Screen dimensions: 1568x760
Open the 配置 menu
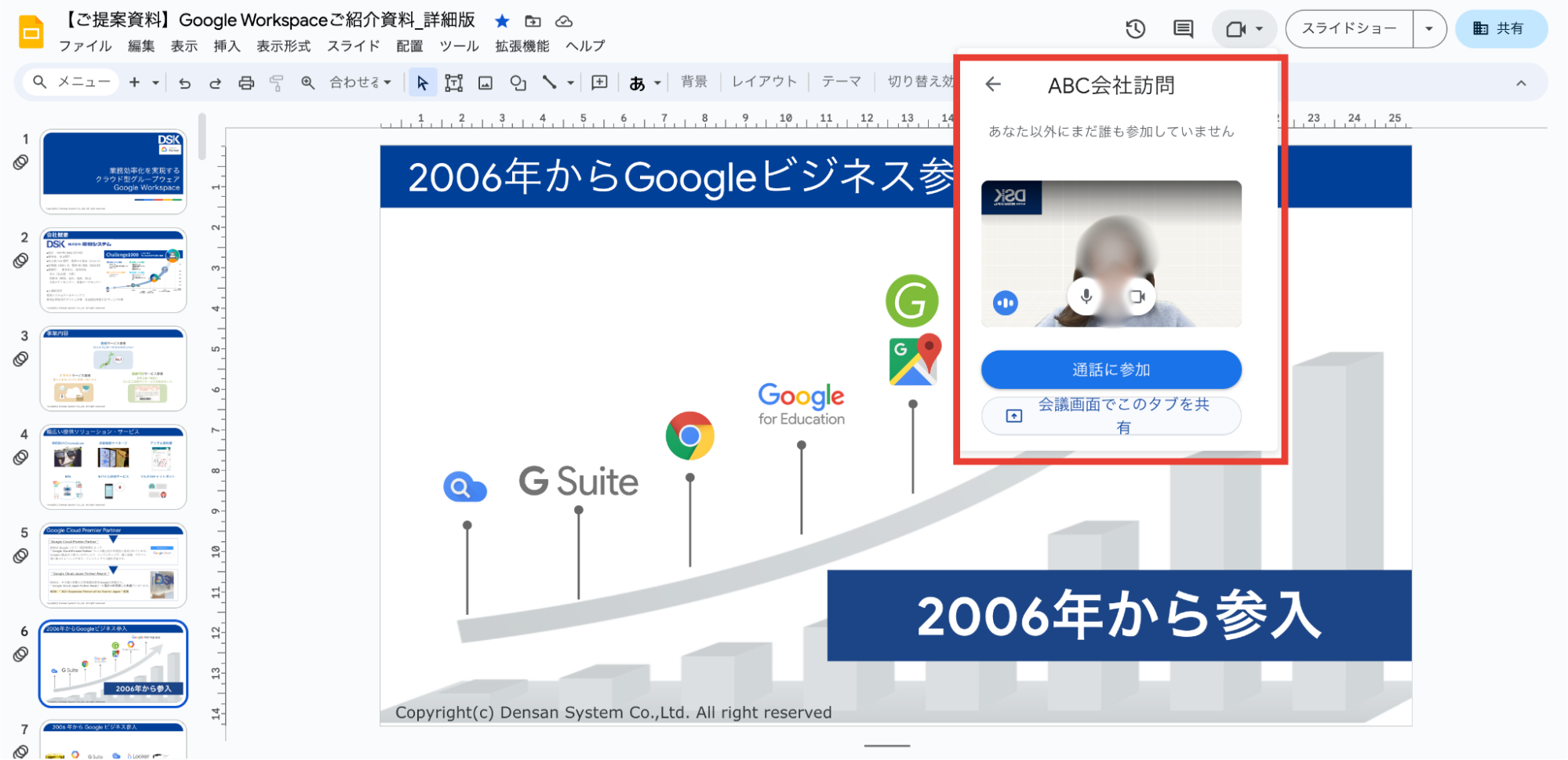tap(409, 46)
